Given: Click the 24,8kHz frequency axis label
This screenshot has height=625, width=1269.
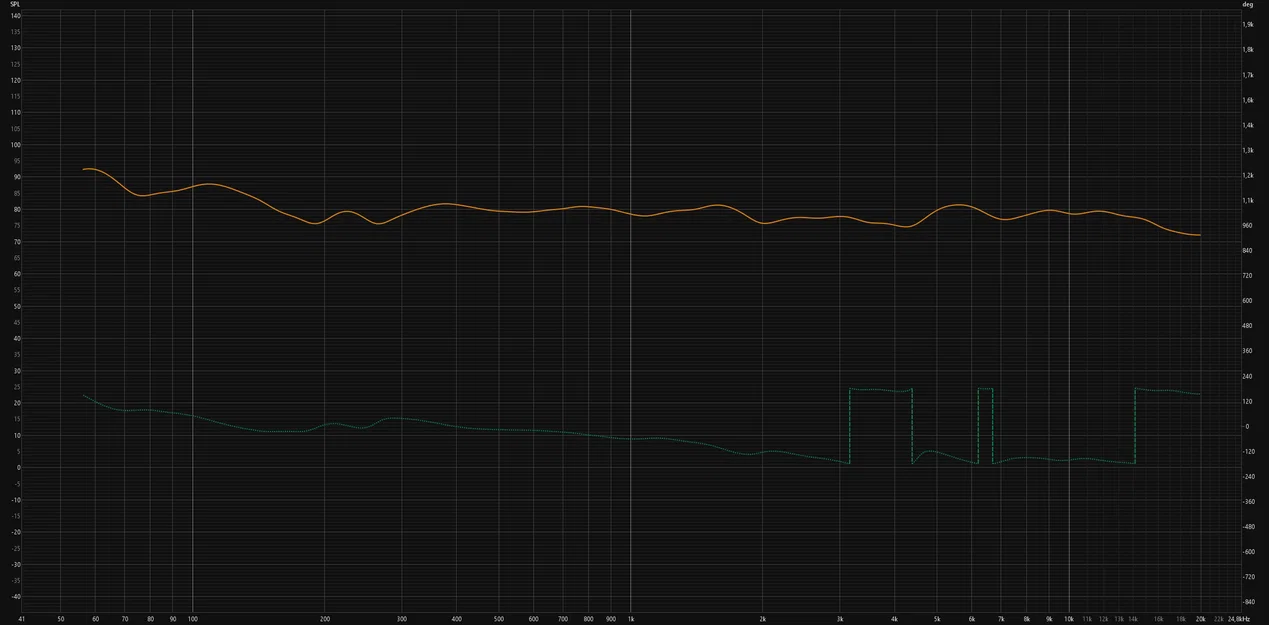Looking at the screenshot, I should tap(1238, 619).
